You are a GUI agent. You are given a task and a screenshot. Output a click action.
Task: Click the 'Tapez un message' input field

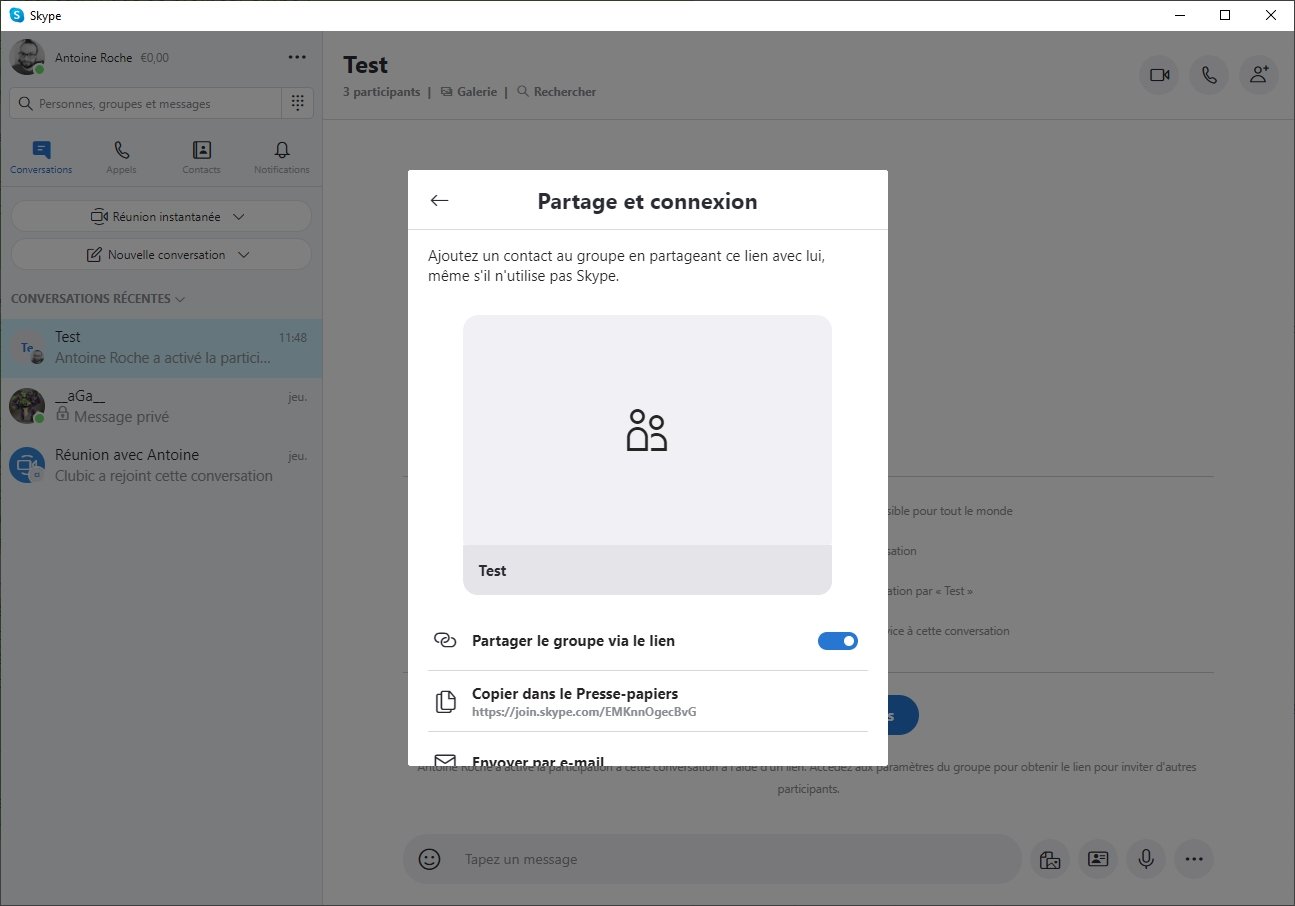pos(700,859)
